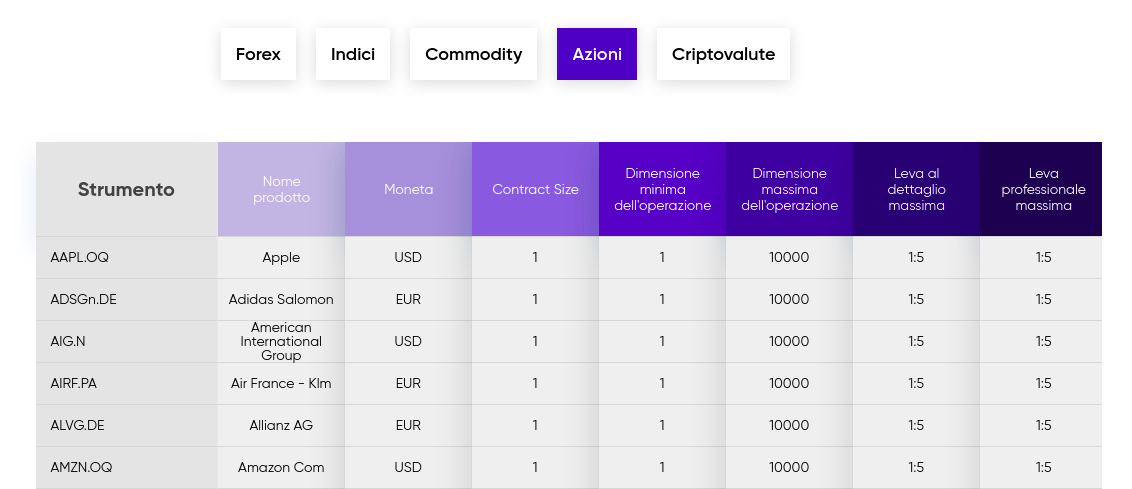The width and height of the screenshot is (1132, 489).
Task: Click Leva professionale massima header
Action: point(1043,189)
